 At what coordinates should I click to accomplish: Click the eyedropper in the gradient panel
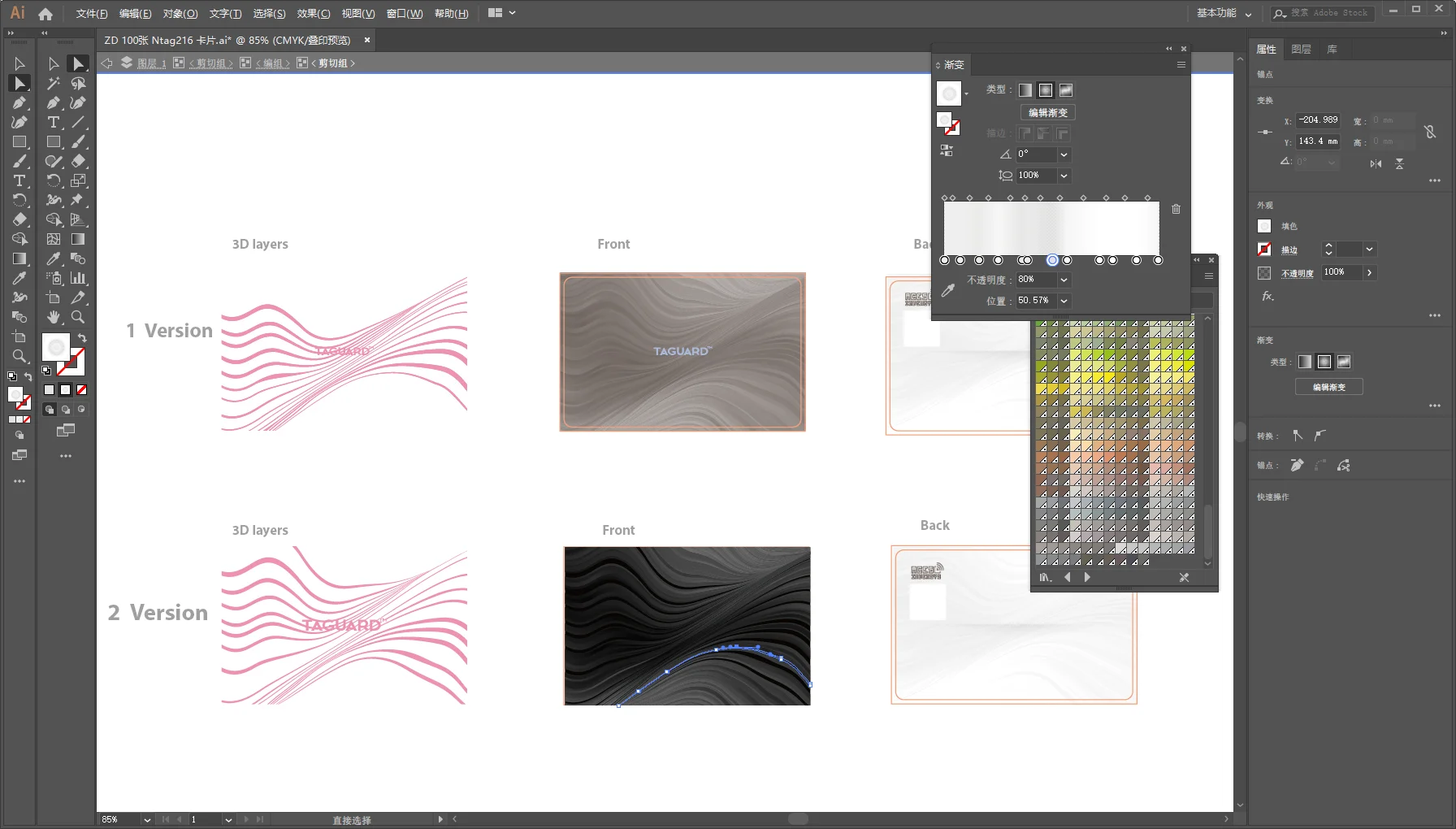point(947,290)
